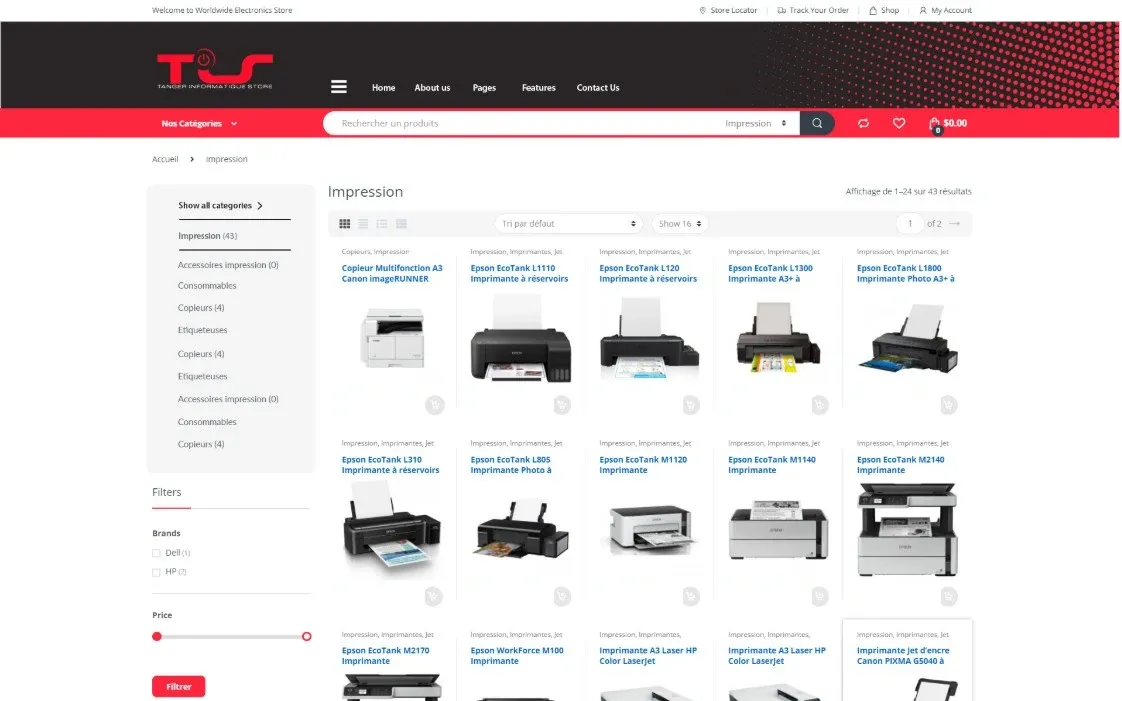Open the Shop link in top bar
Screen dimensions: 1122x701
(x=884, y=10)
